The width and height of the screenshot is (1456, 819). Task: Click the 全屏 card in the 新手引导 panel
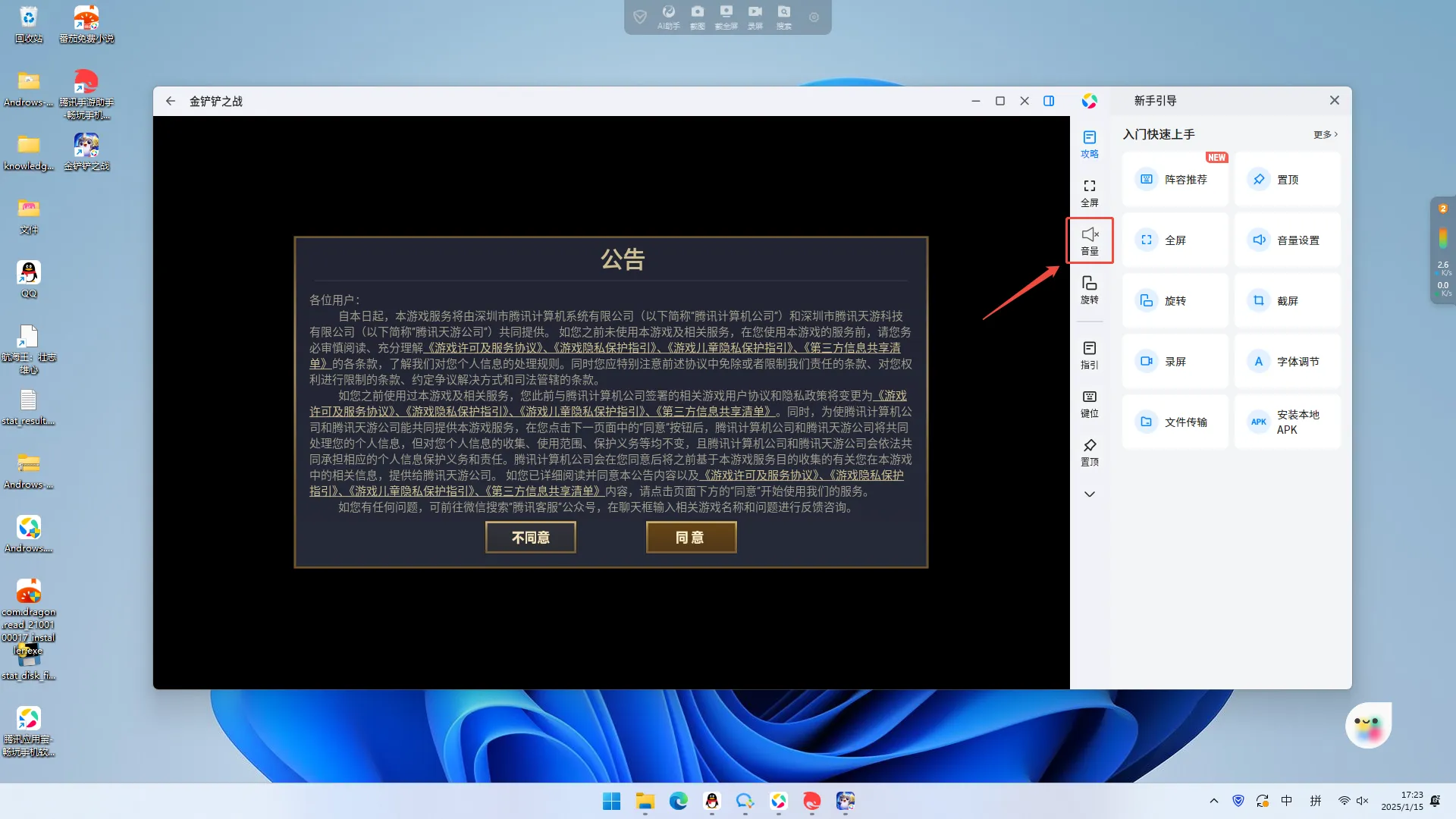click(1175, 240)
